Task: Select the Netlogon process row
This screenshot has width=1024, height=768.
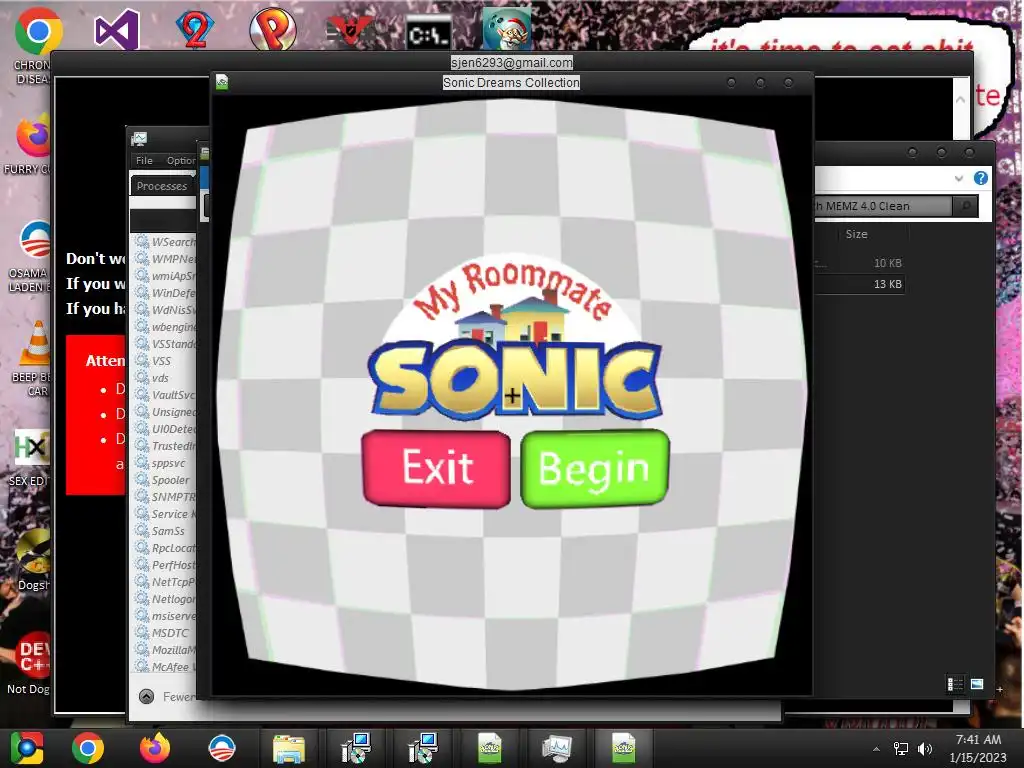Action: click(x=165, y=599)
